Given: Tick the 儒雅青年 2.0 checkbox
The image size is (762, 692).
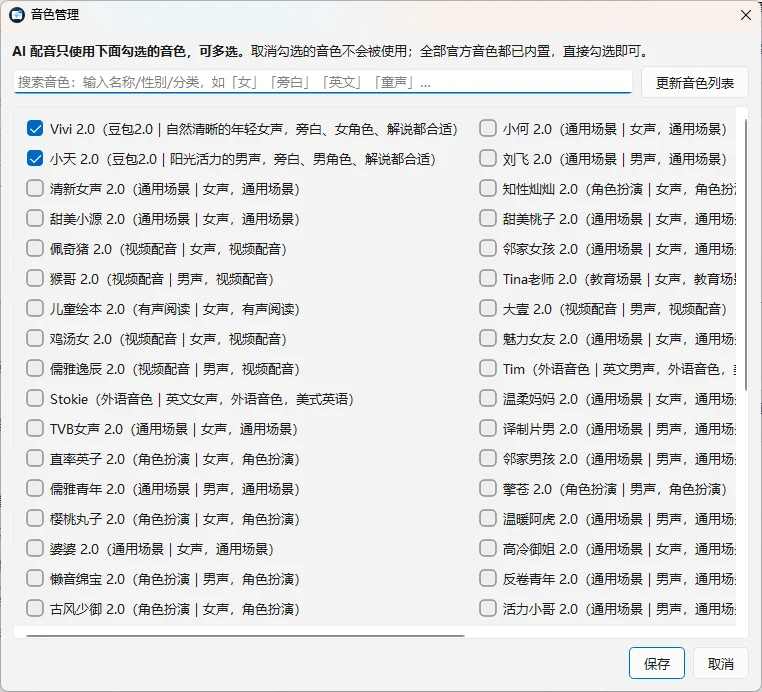Looking at the screenshot, I should coord(35,489).
